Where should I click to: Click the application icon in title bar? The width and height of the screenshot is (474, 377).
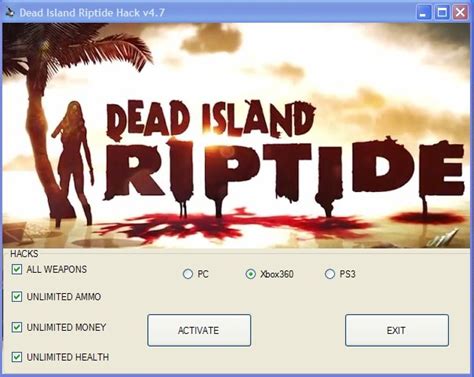pos(10,13)
